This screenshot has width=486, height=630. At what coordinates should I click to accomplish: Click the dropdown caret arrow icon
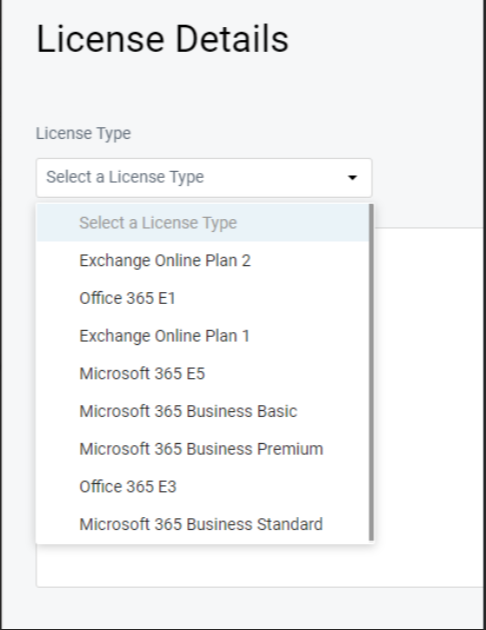coord(352,178)
